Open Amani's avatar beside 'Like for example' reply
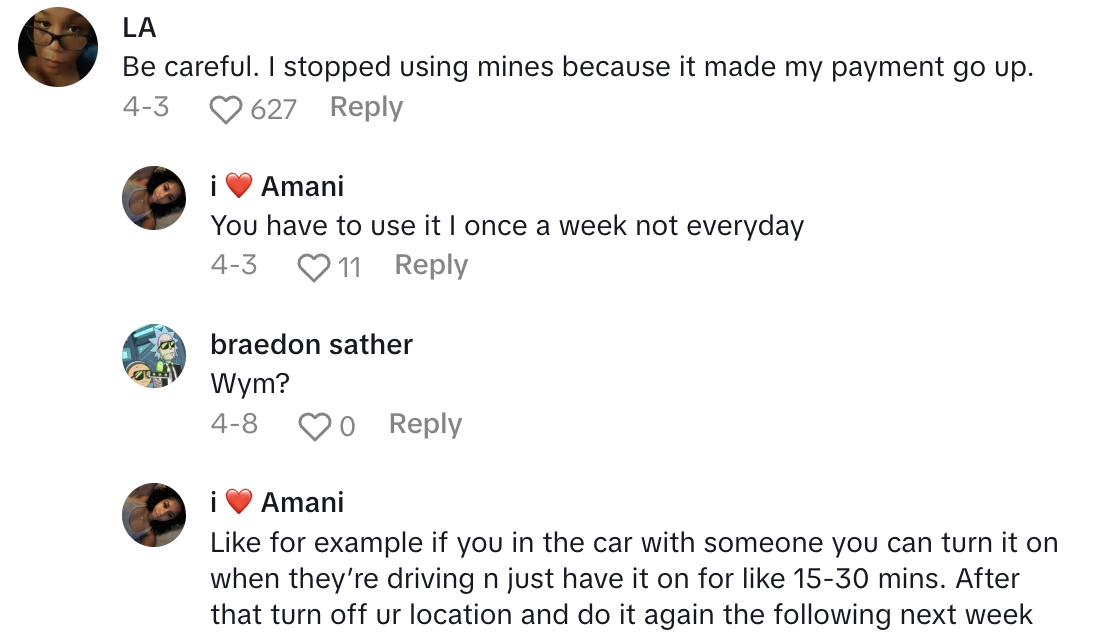 coord(154,514)
